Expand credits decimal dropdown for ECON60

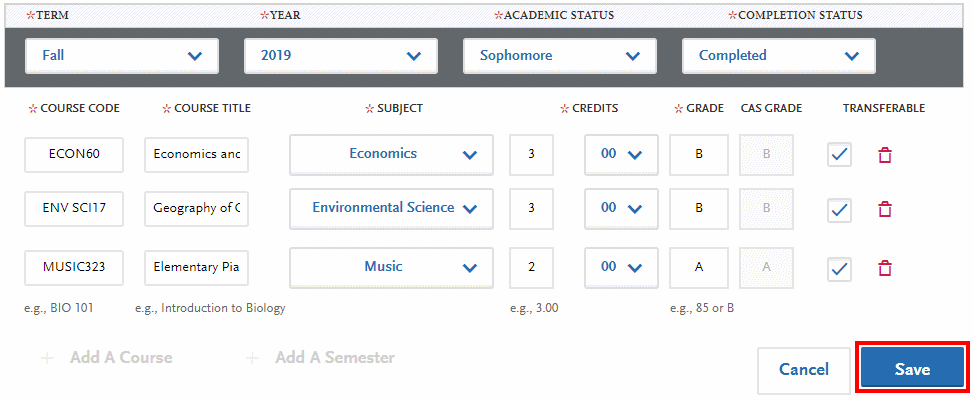[621, 154]
